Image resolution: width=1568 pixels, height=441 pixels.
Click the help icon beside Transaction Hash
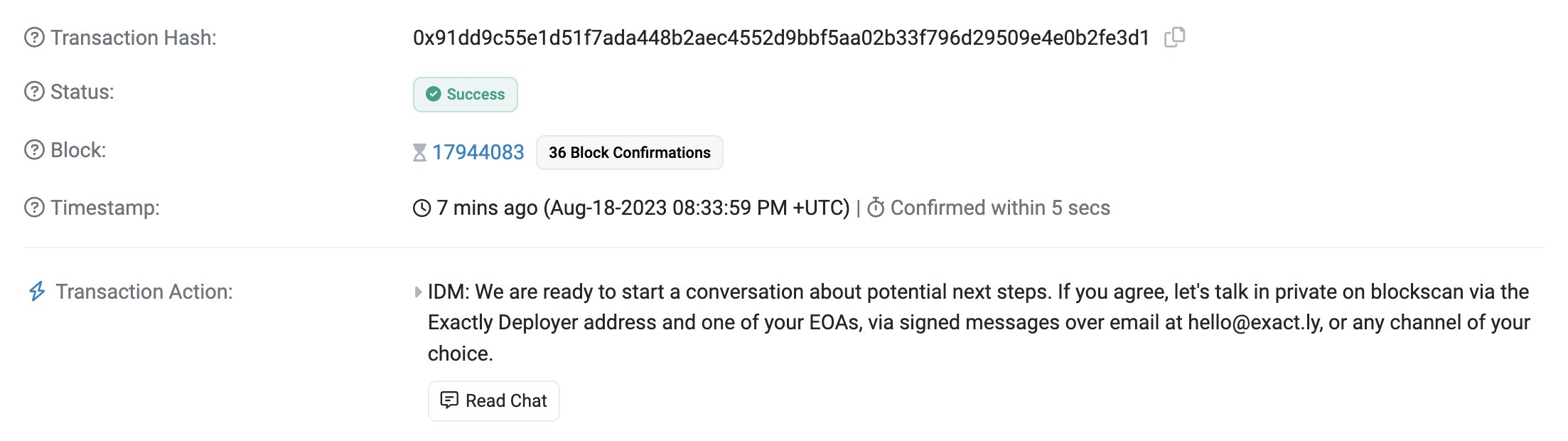coord(34,38)
